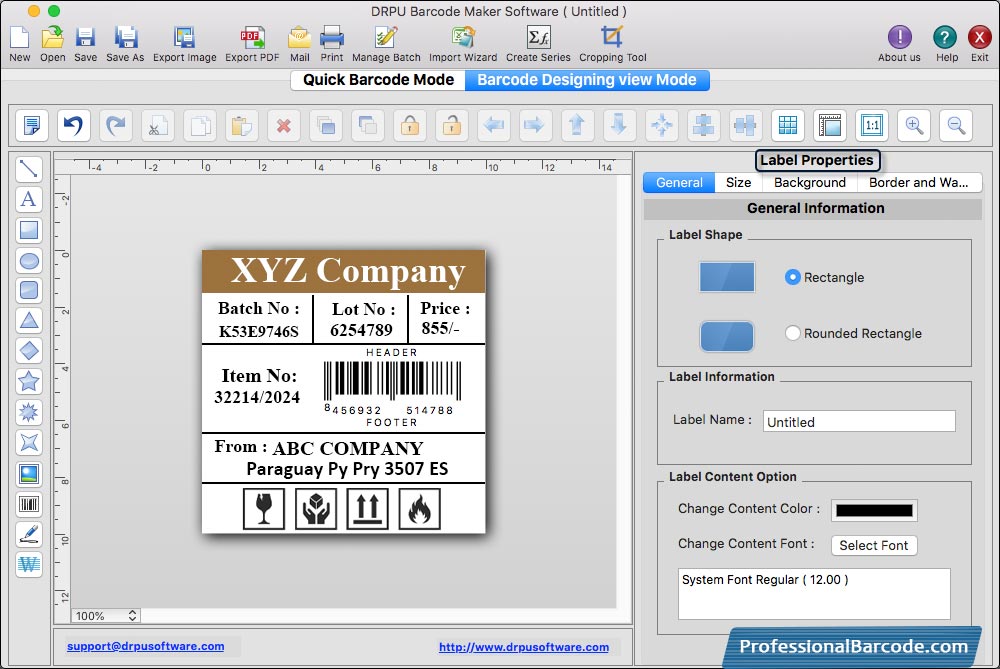This screenshot has height=669, width=1000.
Task: Click the rectangle shape preview thumbnail
Action: (x=727, y=277)
